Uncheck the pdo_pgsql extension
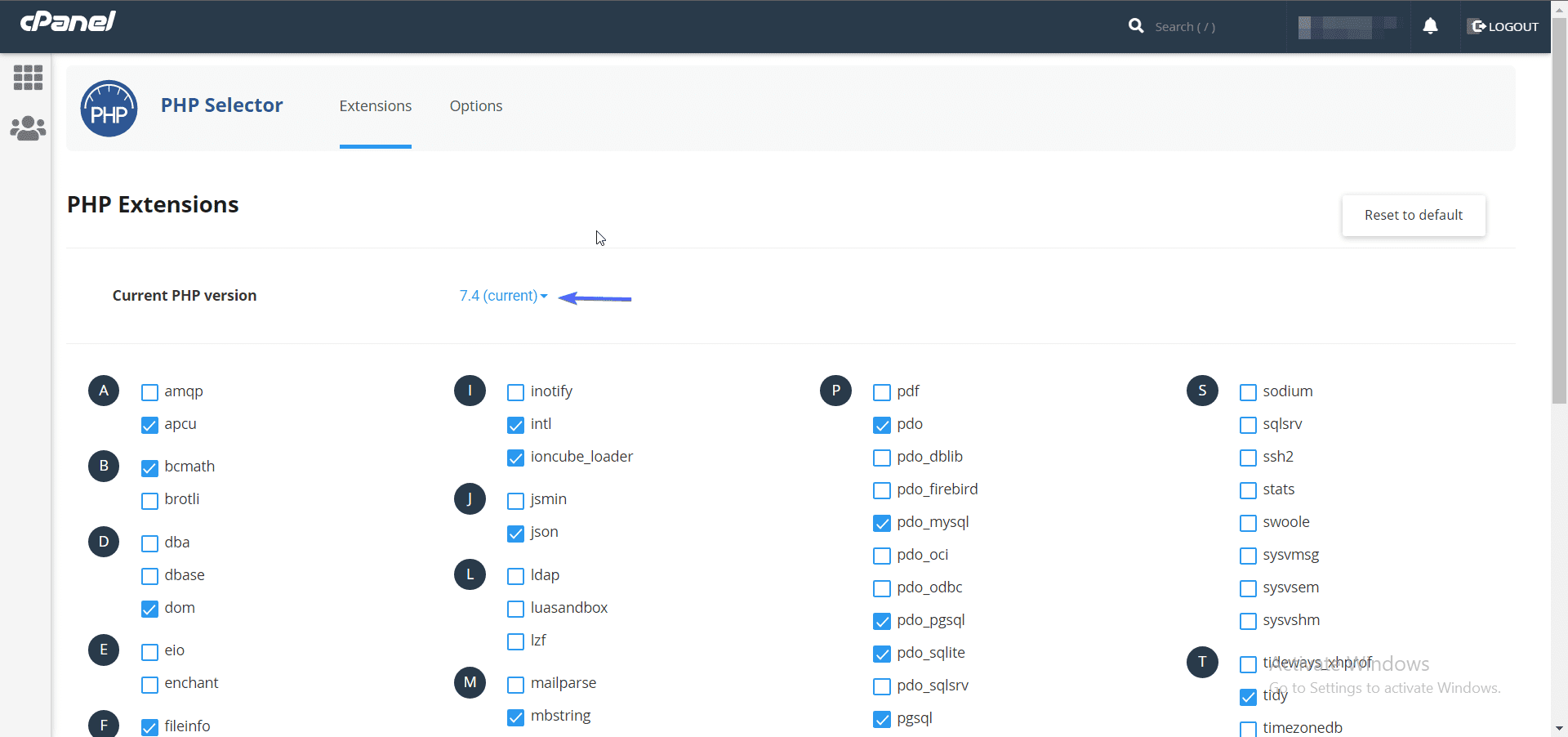Screen dimensions: 1568x737 coord(882,621)
